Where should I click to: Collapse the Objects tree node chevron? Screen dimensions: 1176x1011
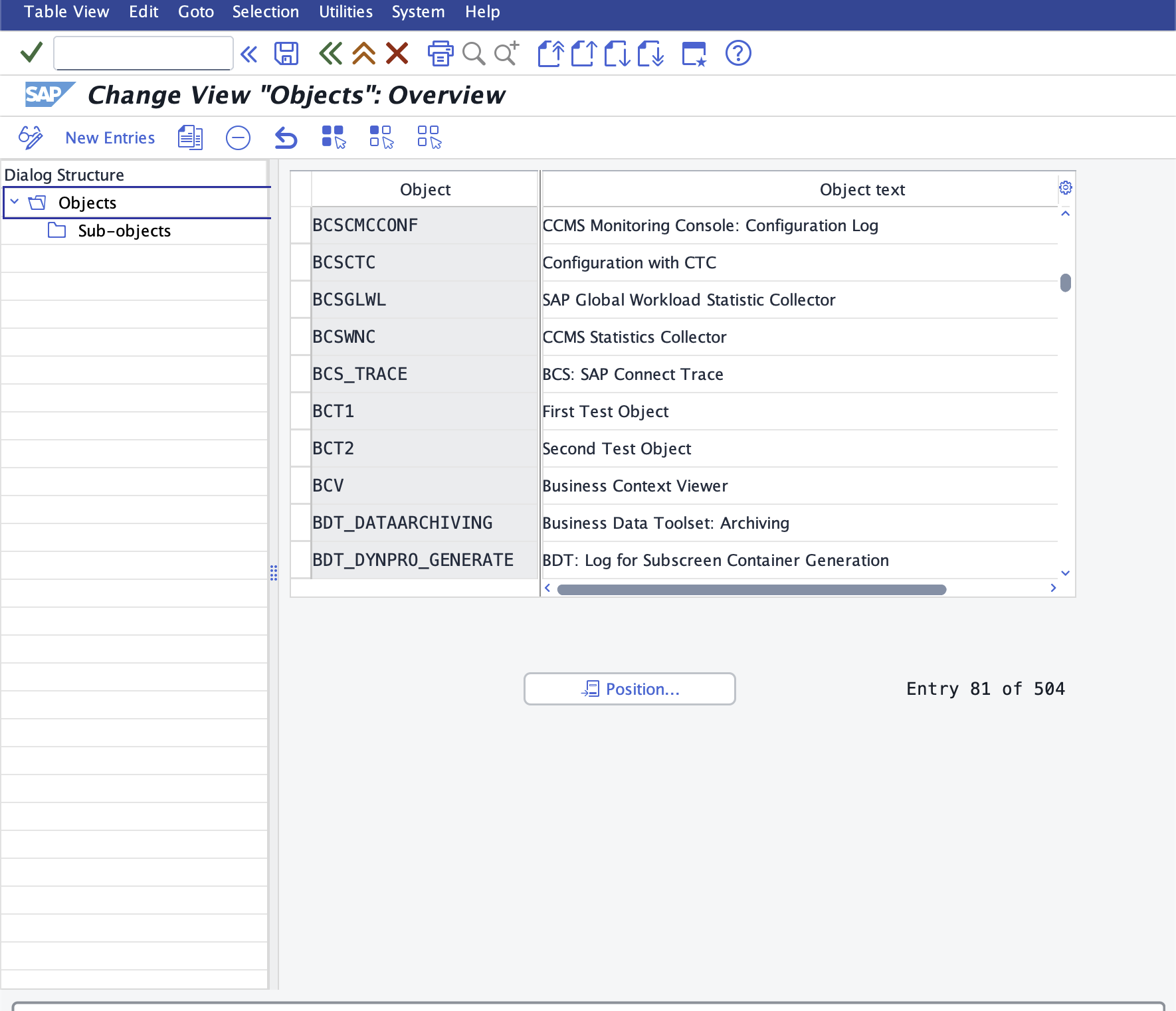[x=15, y=201]
